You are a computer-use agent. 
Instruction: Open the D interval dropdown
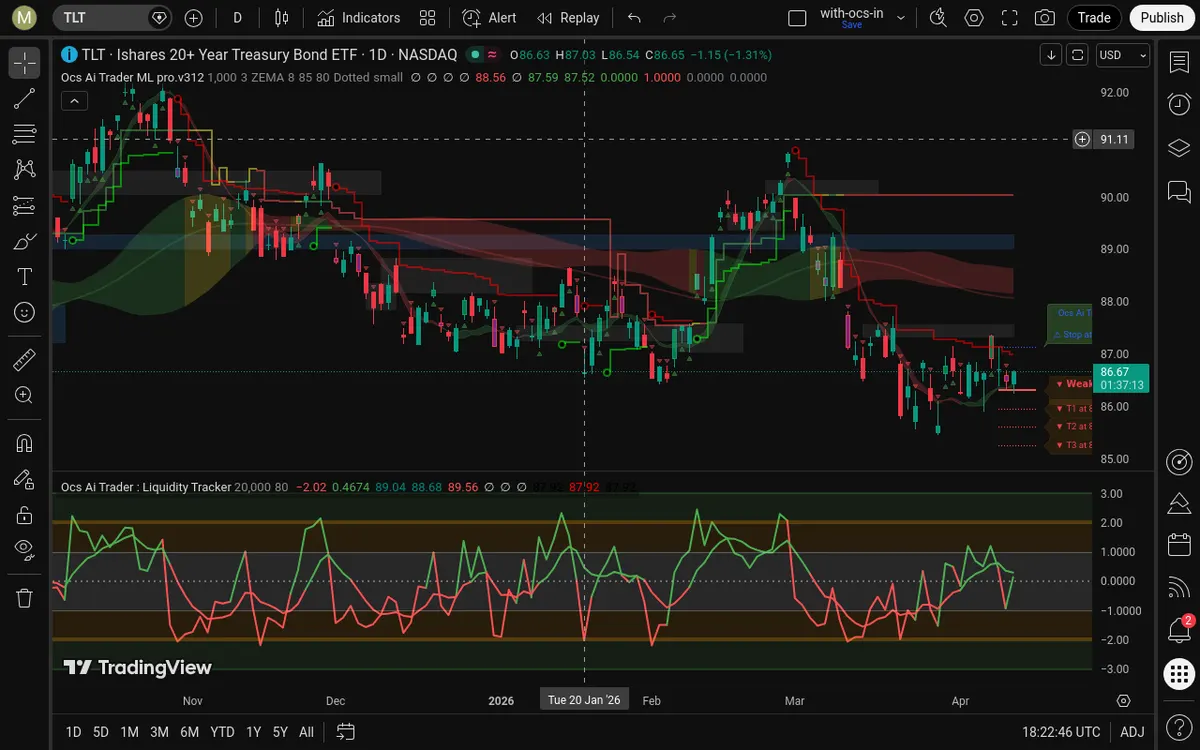(x=238, y=18)
